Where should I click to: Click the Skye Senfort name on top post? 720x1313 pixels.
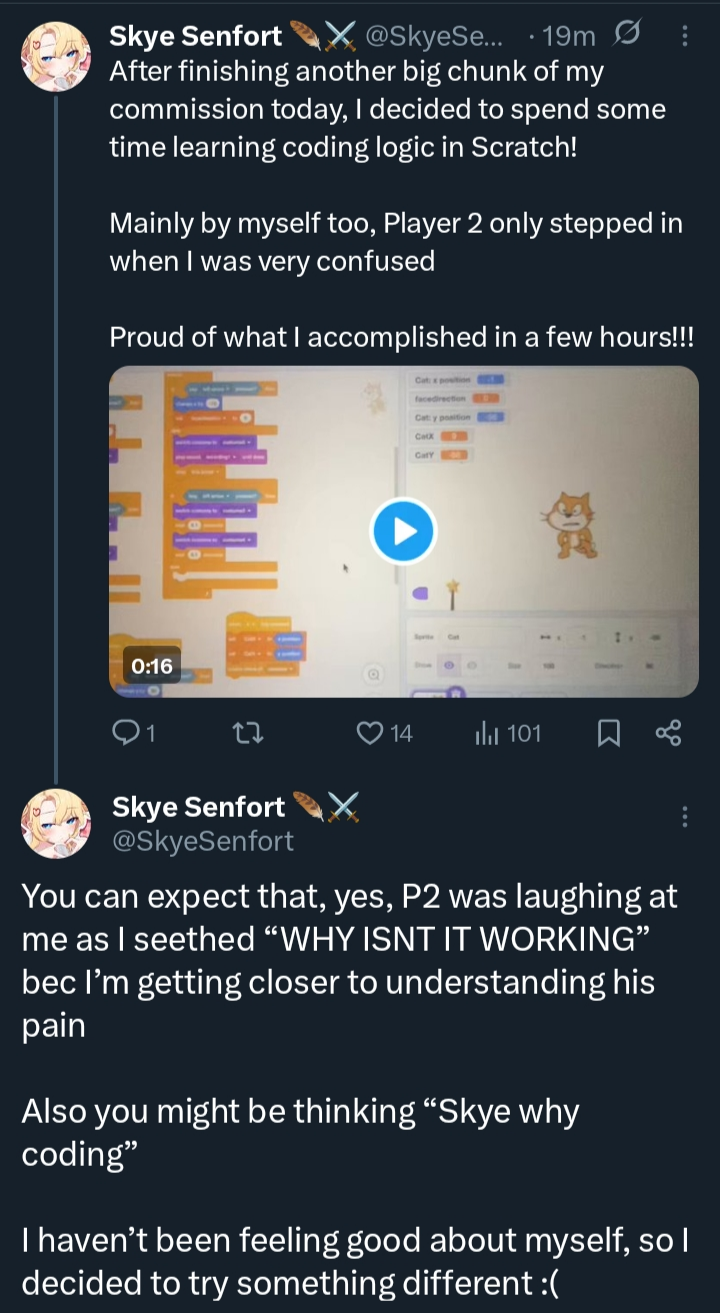click(196, 37)
